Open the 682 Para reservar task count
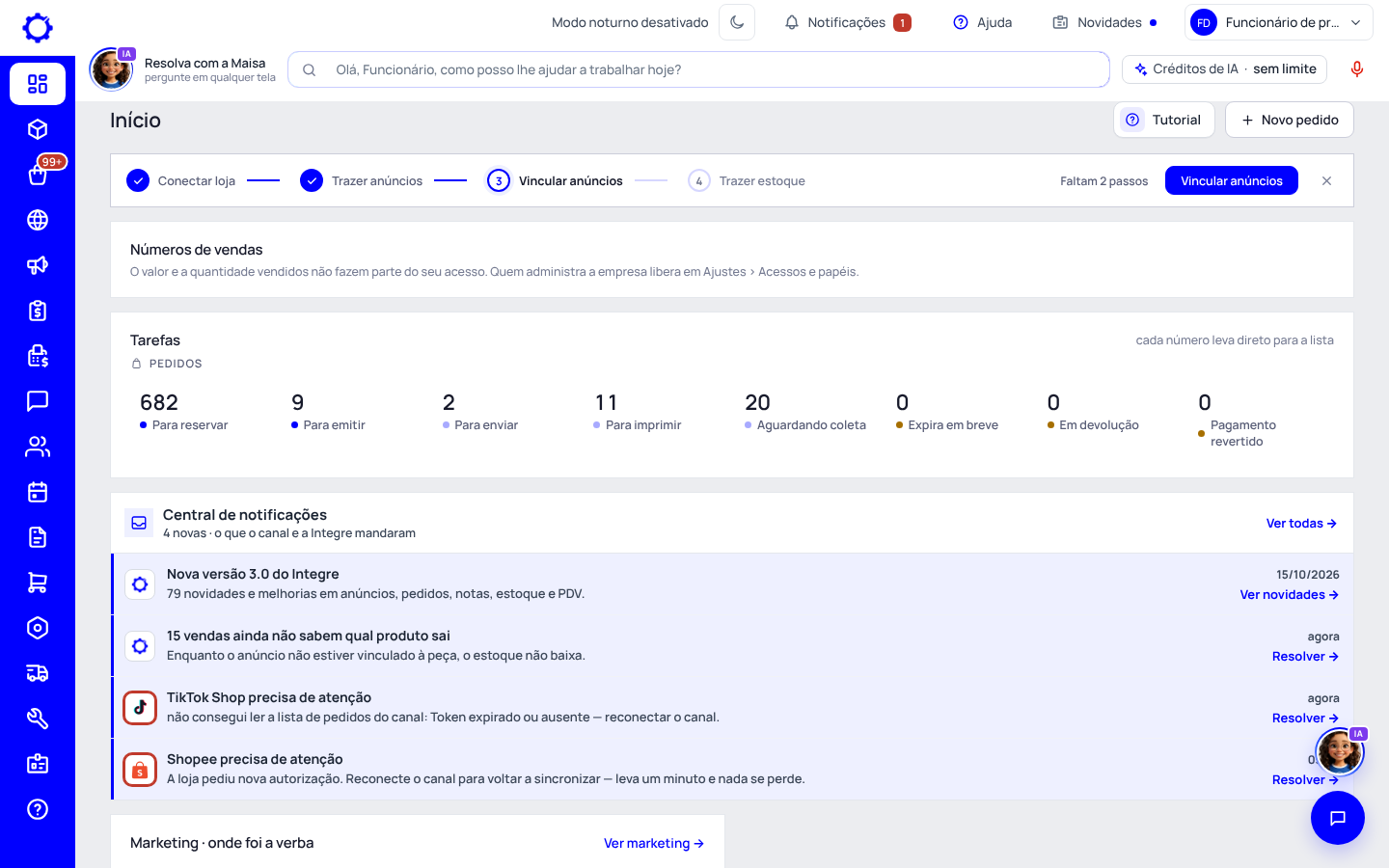The width and height of the screenshot is (1389, 868). [x=184, y=411]
